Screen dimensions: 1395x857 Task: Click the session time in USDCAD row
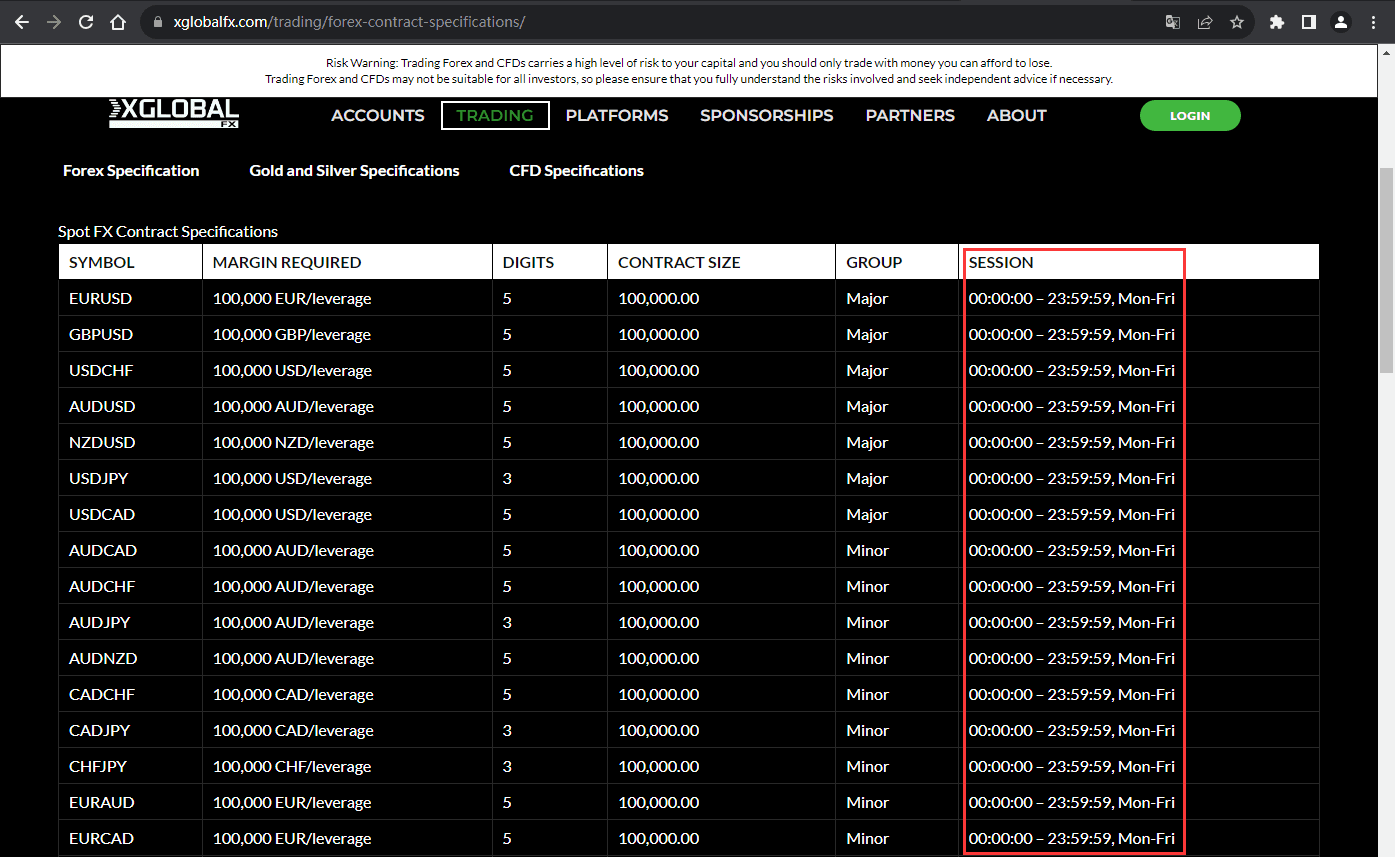[1072, 514]
